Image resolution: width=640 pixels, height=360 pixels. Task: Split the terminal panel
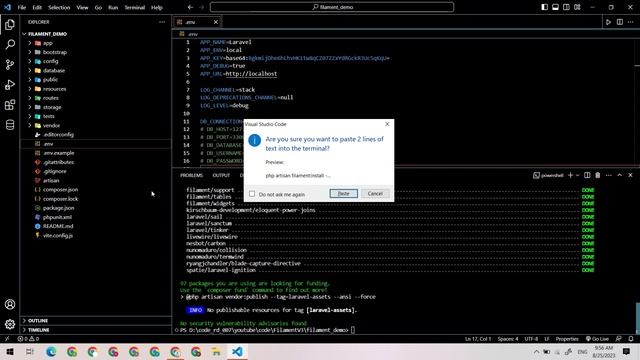point(587,175)
